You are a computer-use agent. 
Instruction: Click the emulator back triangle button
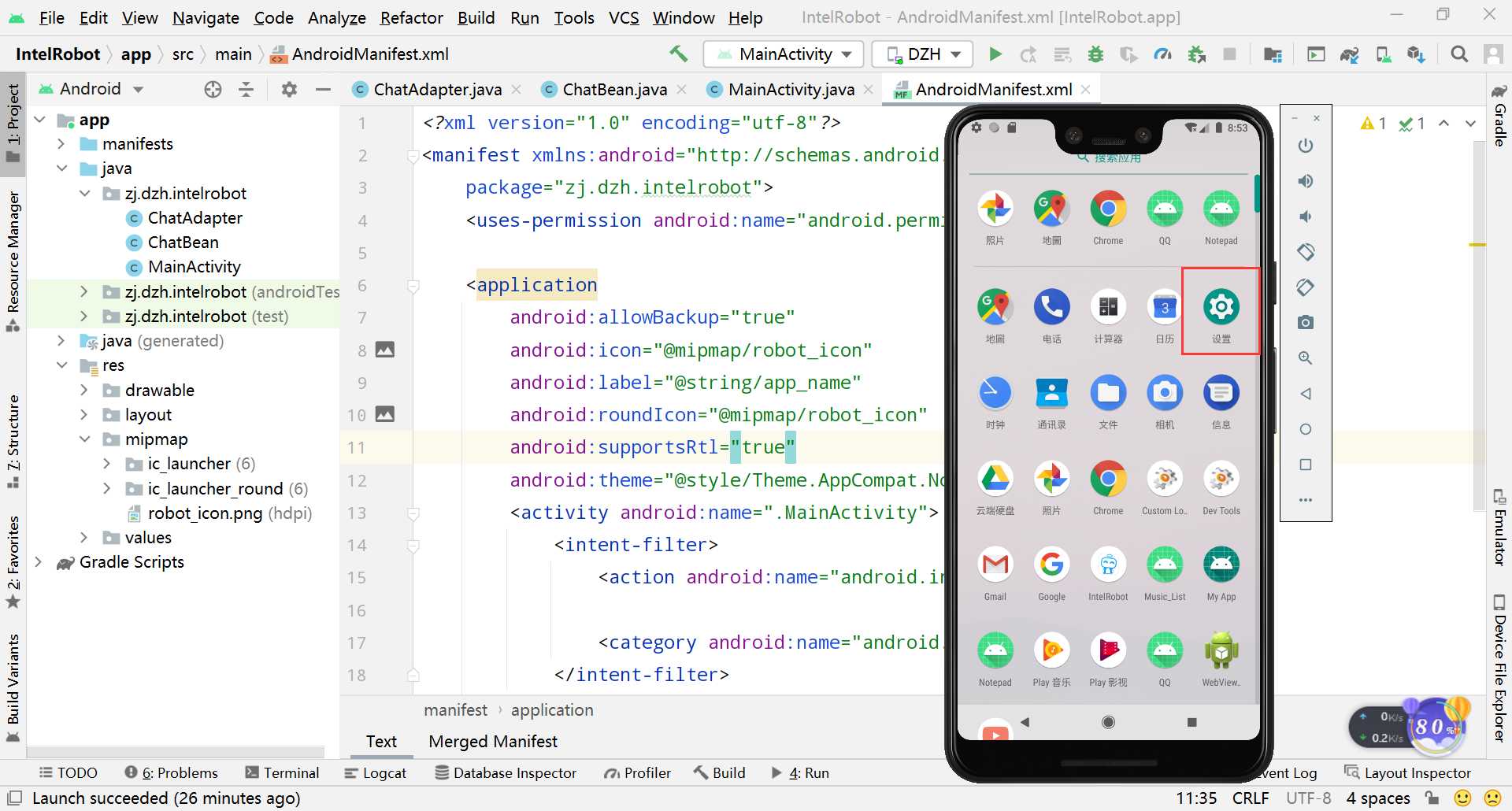pyautogui.click(x=1306, y=394)
